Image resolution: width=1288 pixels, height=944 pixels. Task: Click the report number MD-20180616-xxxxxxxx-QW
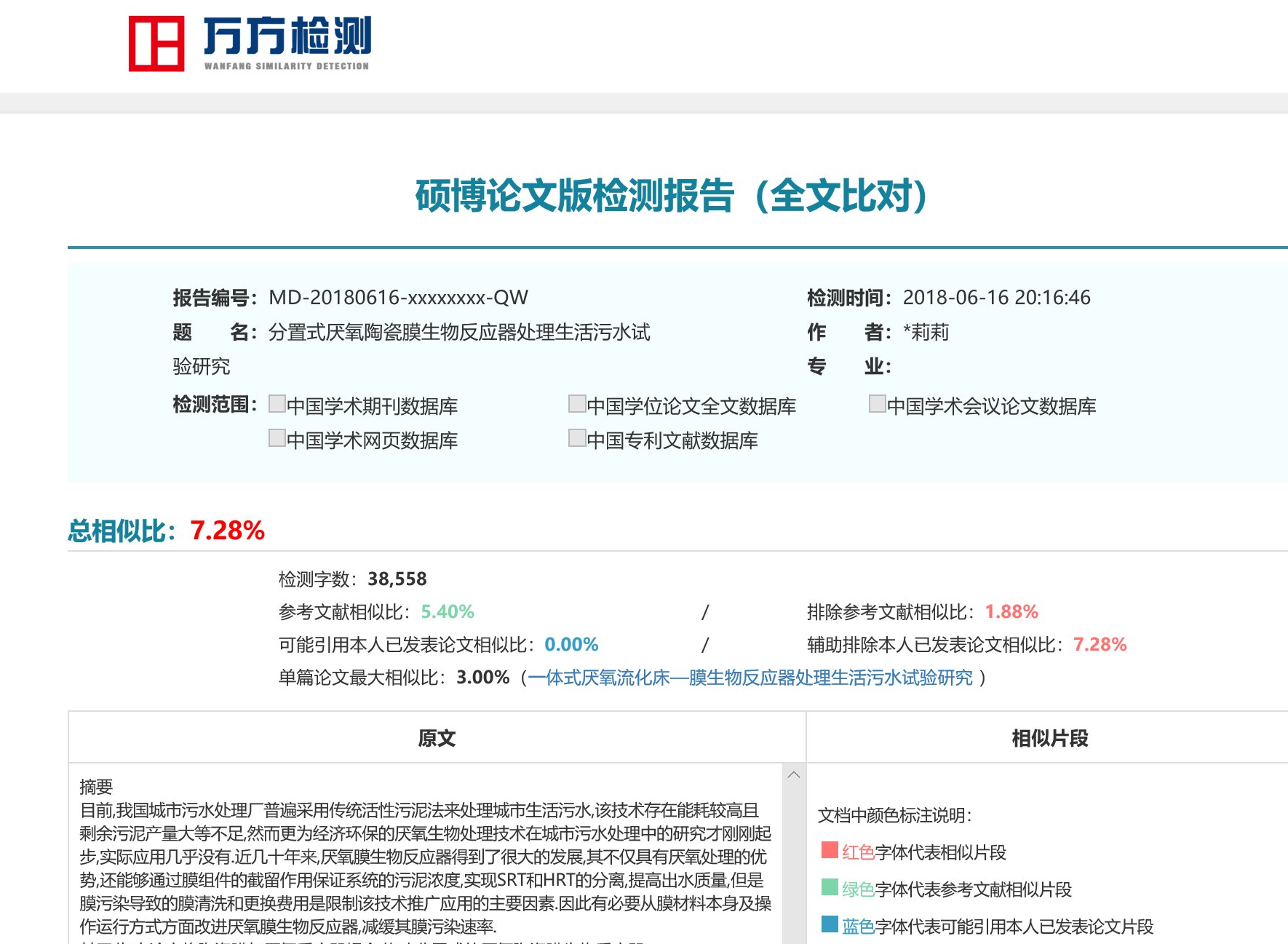coord(398,298)
